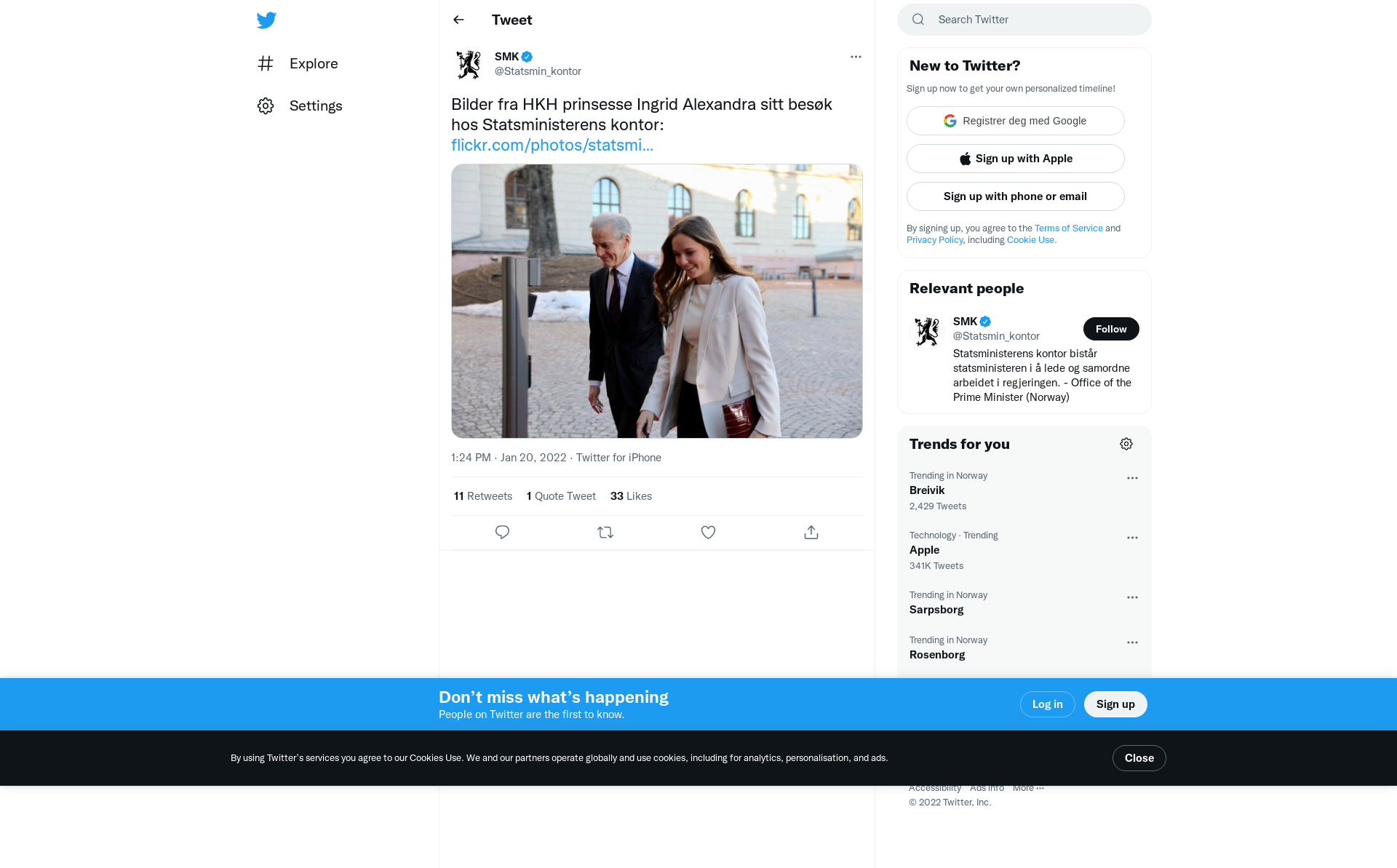
Task: Click the Settings gear icon in sidebar
Action: [x=266, y=105]
